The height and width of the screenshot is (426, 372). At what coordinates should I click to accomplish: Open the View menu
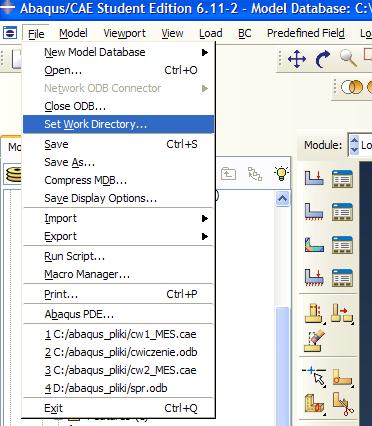172,33
